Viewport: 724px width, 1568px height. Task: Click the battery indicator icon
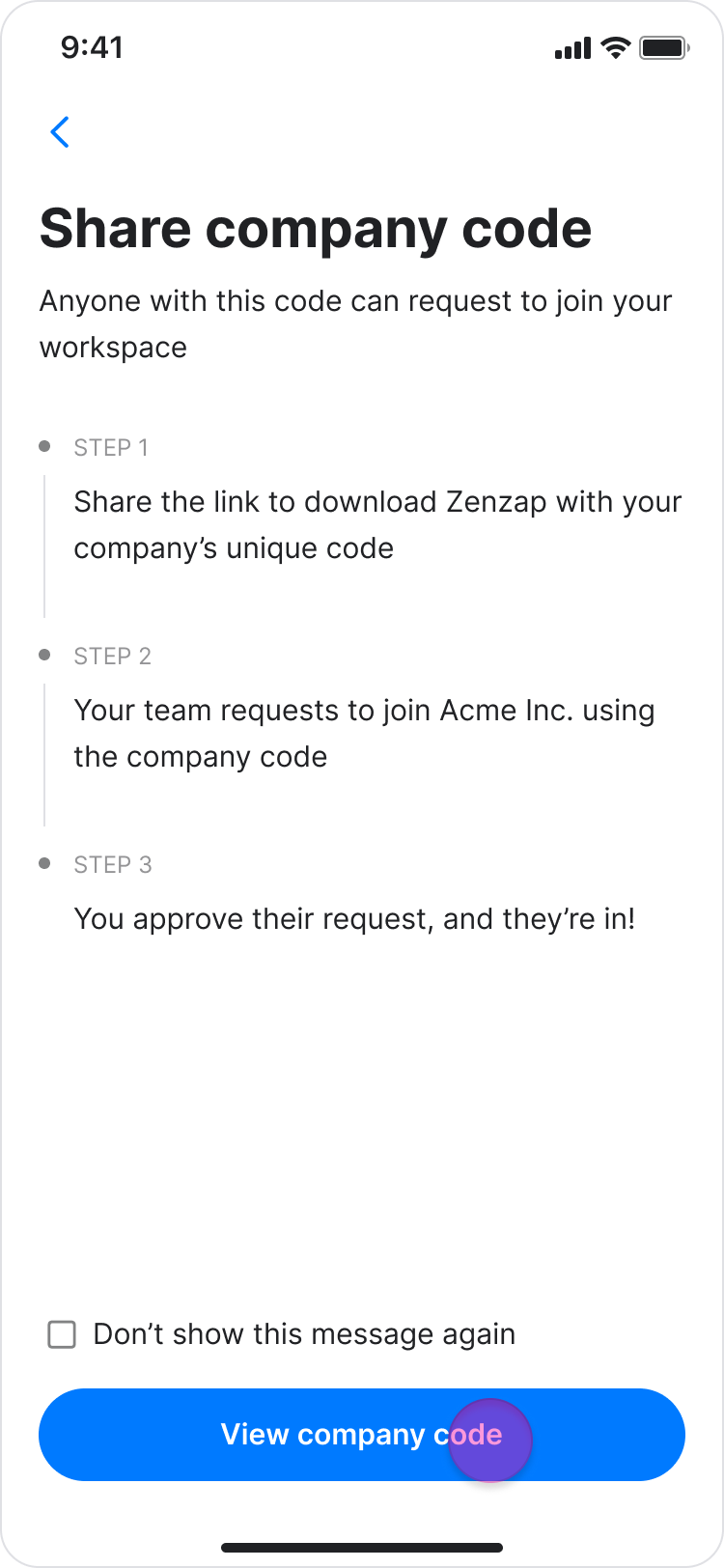pos(663,47)
